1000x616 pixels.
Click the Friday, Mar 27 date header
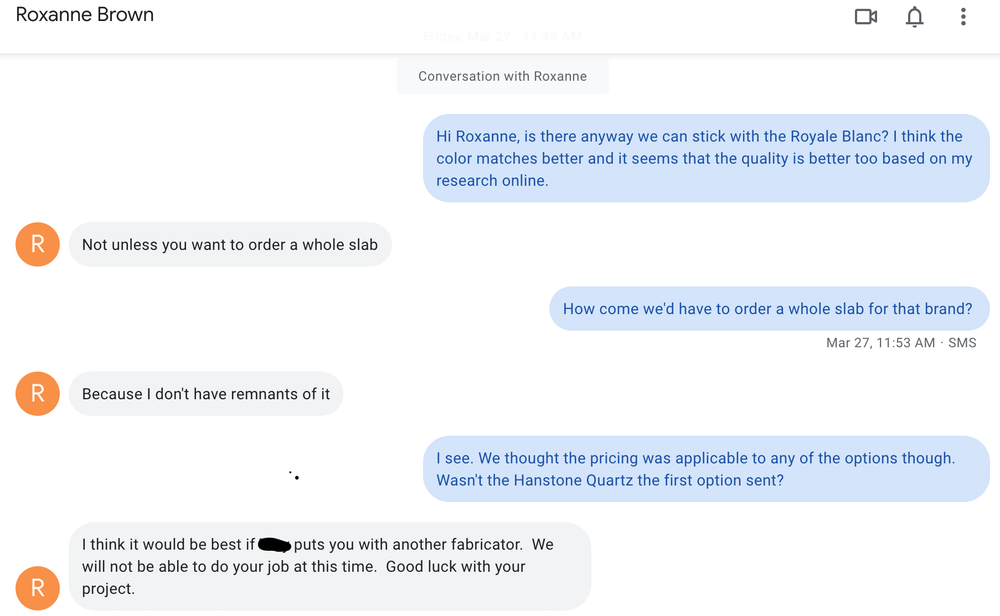click(502, 37)
